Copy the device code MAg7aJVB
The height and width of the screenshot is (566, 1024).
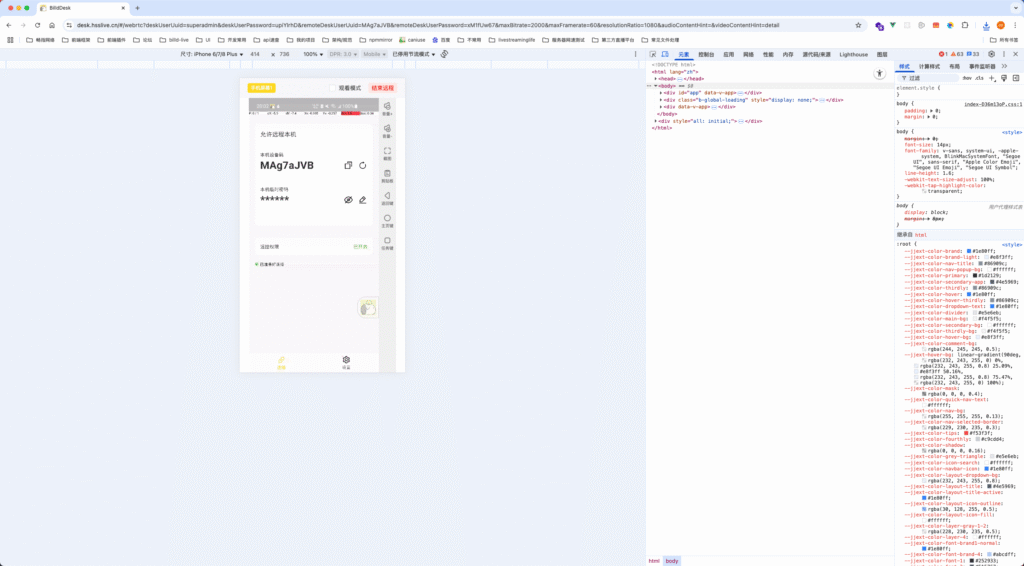coord(347,165)
